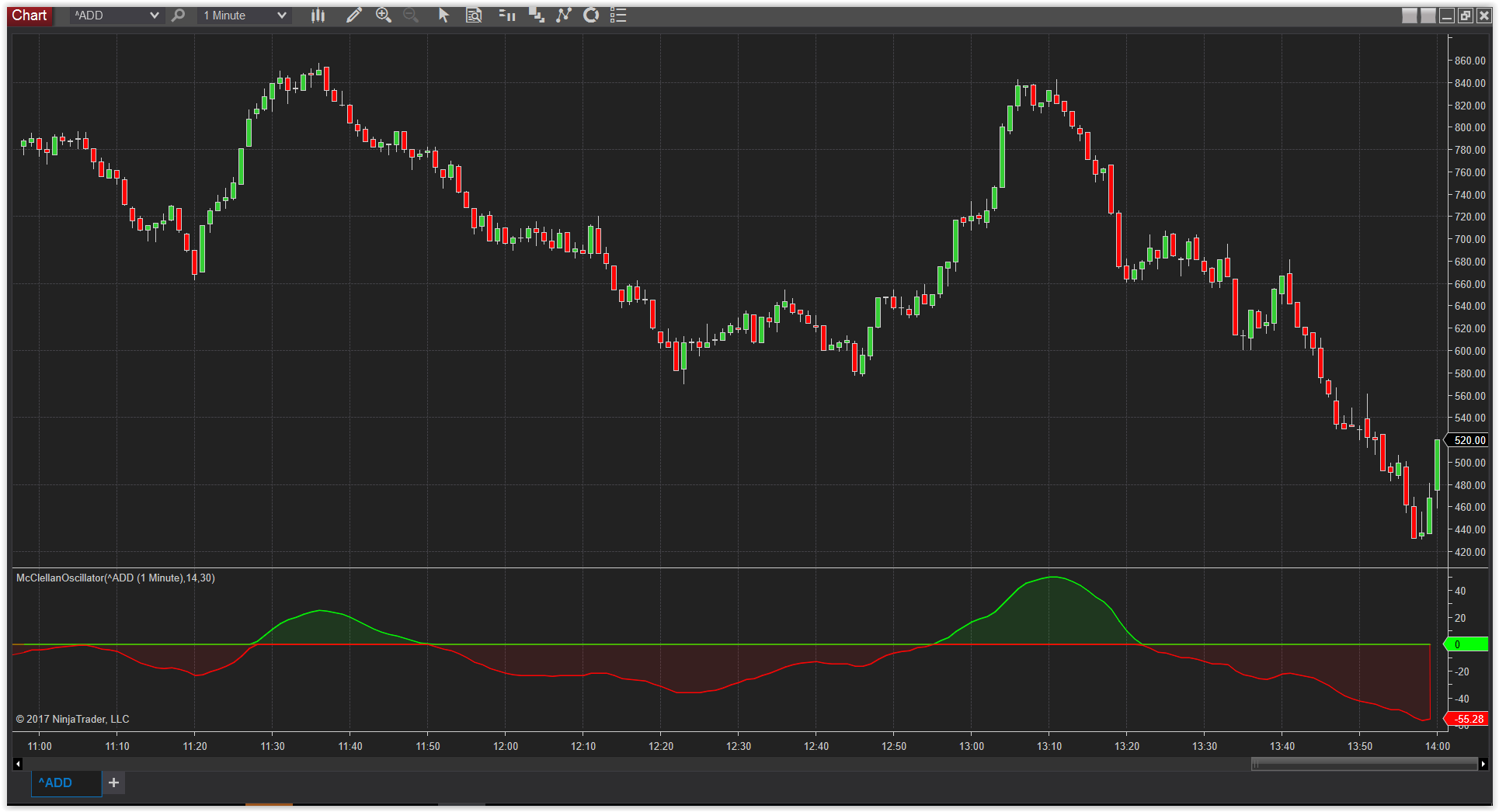Select the McClellanOscillator indicator label
1499x812 pixels.
[116, 578]
